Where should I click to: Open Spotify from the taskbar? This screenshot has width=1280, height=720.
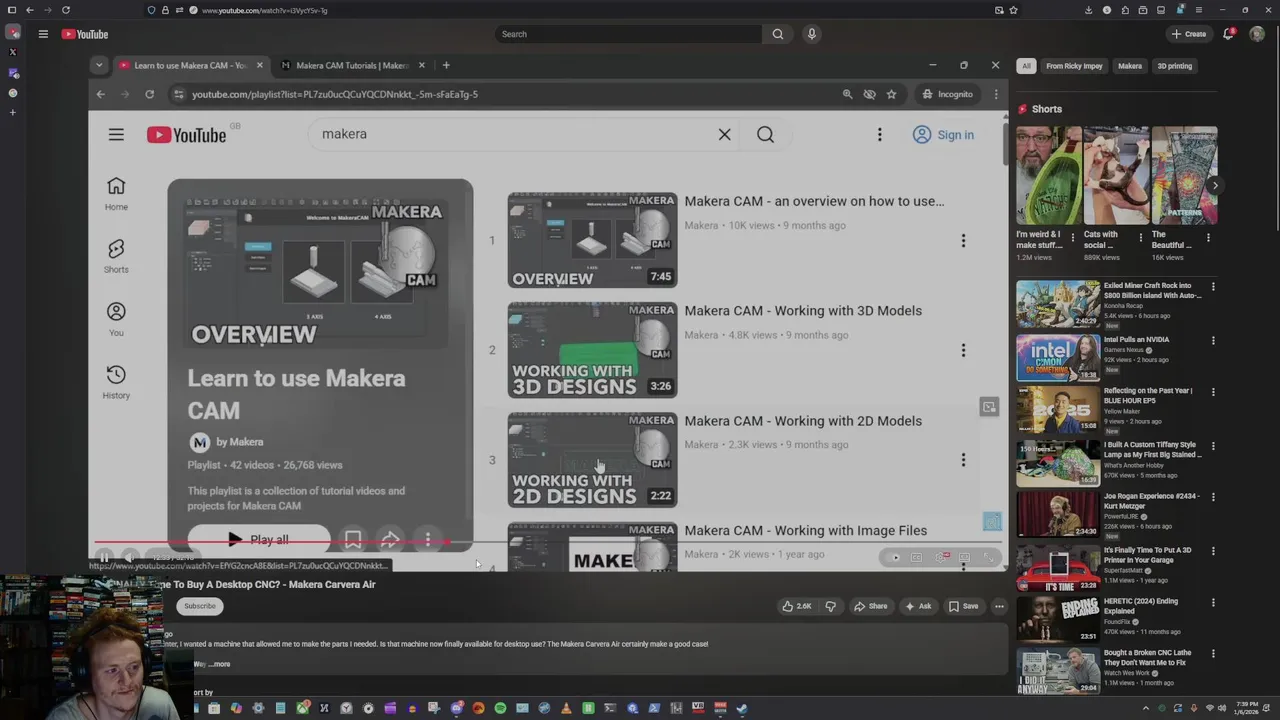(x=500, y=709)
